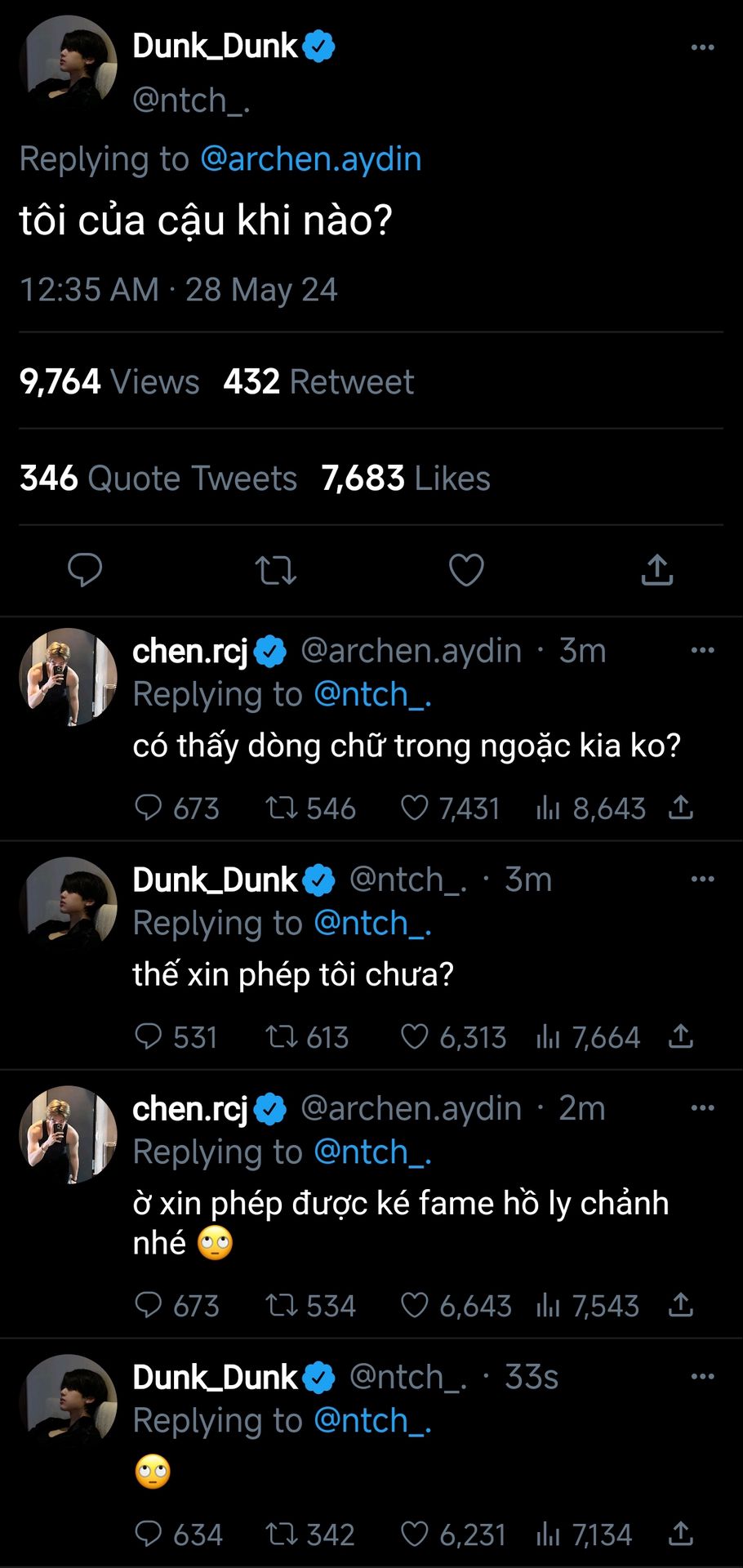Viewport: 743px width, 1568px height.
Task: Reply to the main tweet
Action: coord(85,570)
